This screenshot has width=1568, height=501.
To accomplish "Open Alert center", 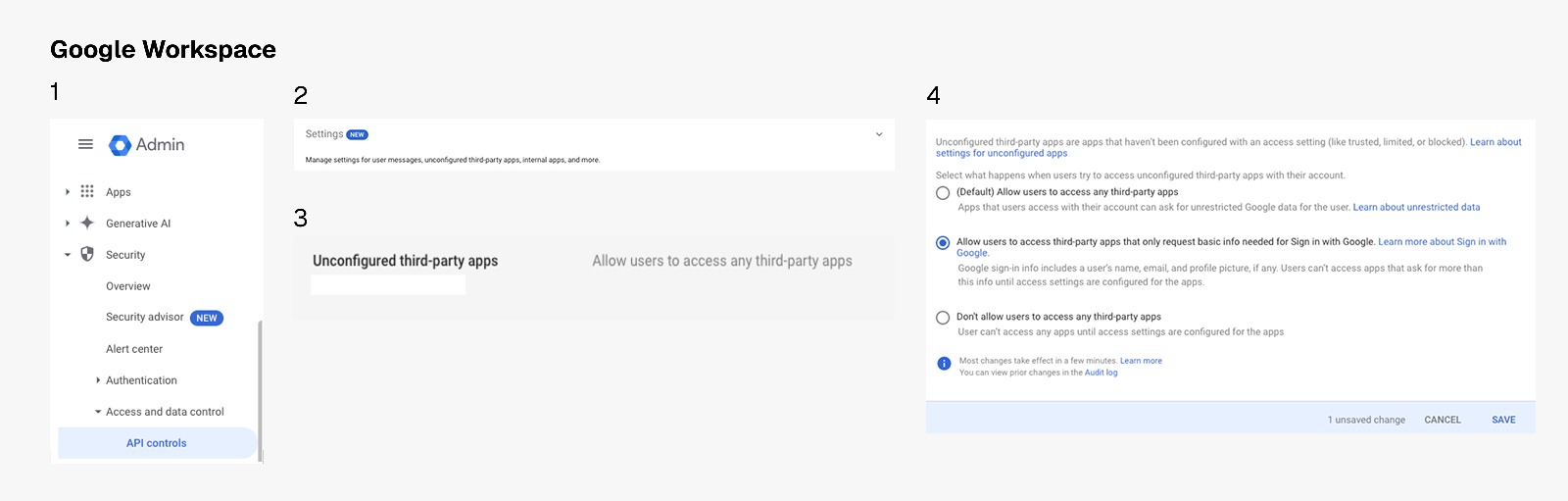I will 134,349.
